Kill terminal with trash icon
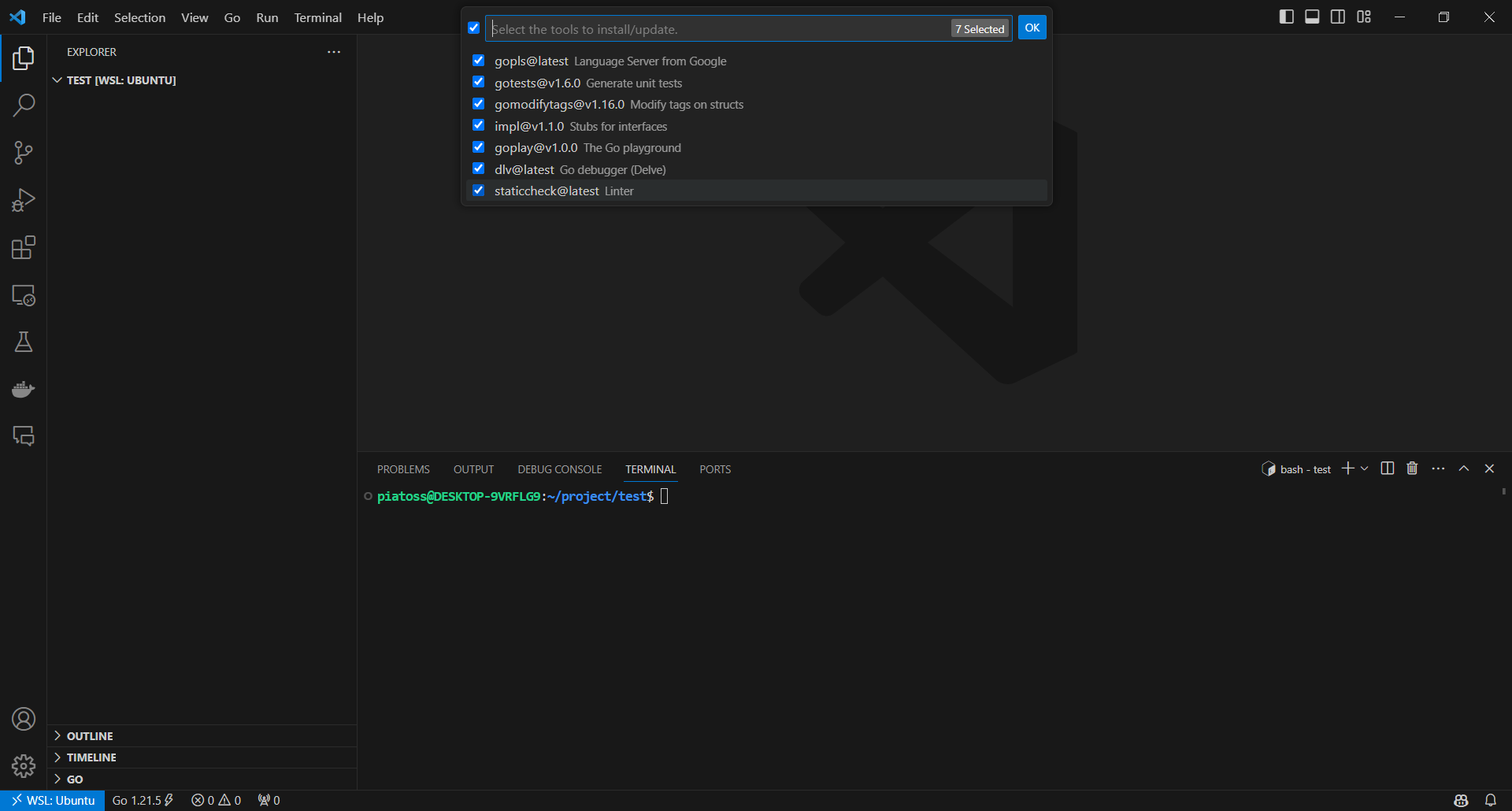The image size is (1512, 811). 1412,468
